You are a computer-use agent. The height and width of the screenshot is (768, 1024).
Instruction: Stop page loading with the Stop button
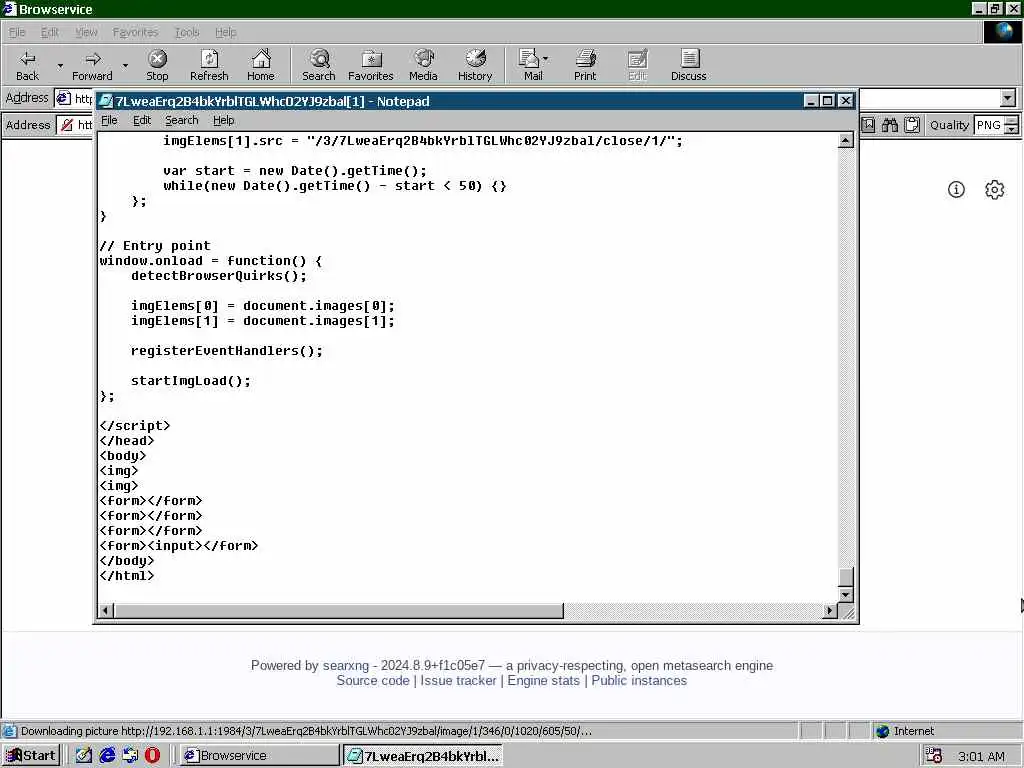click(157, 65)
